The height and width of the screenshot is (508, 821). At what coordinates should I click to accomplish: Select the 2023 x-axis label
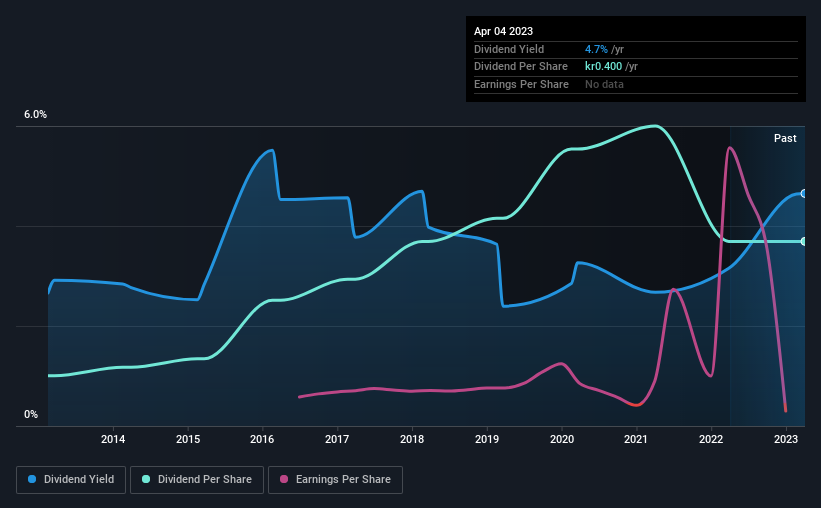point(786,439)
